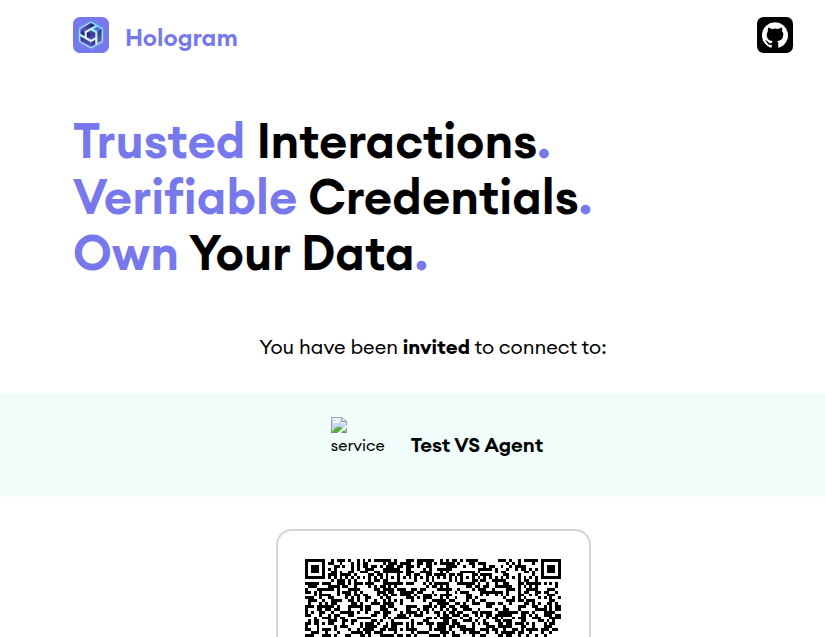Click the 'You have been' text

[328, 347]
